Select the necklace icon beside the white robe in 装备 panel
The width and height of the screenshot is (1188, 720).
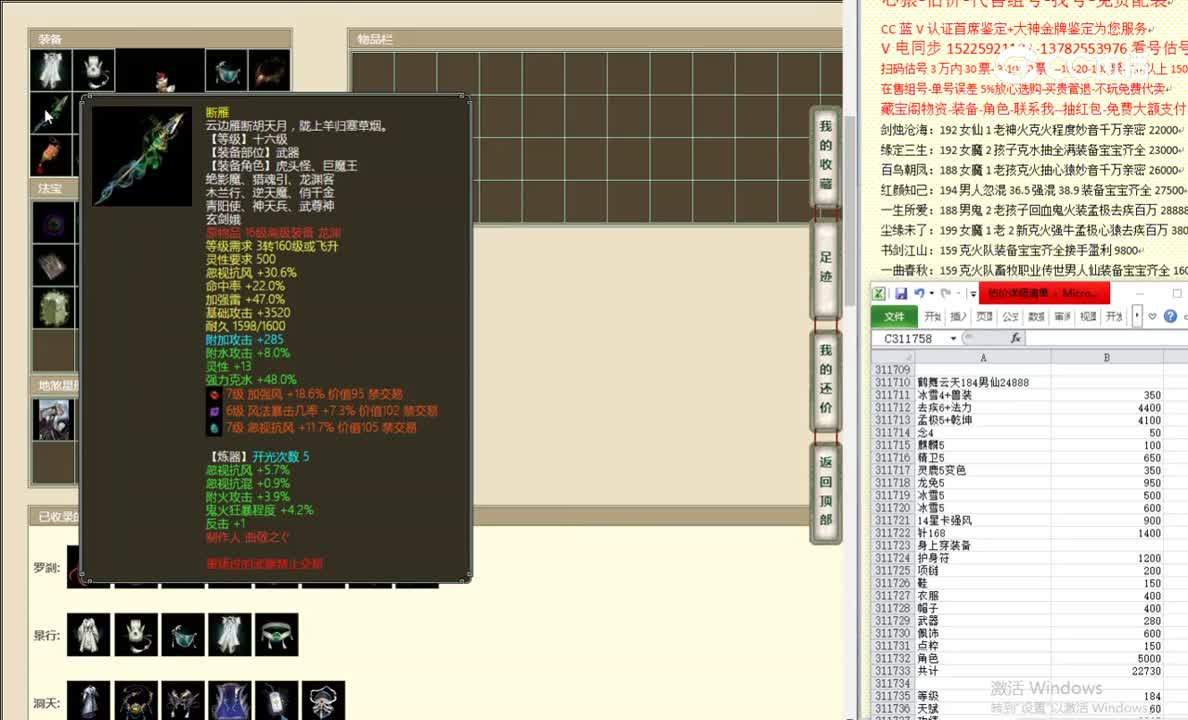click(x=95, y=70)
